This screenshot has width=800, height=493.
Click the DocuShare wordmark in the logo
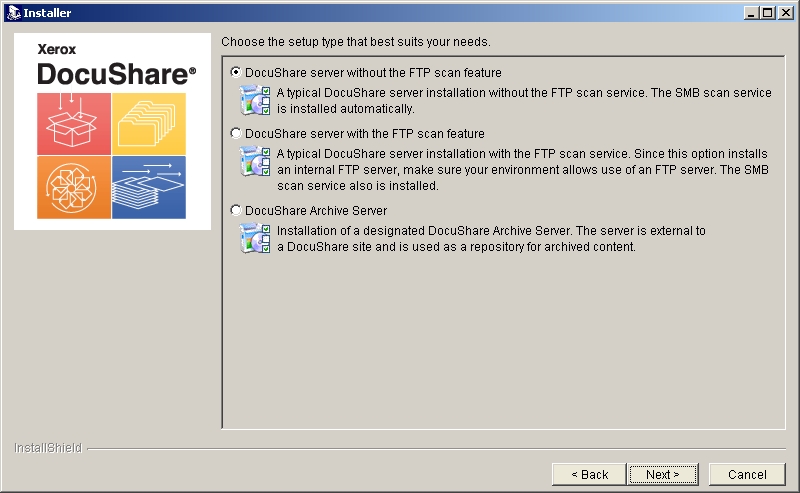[x=116, y=75]
